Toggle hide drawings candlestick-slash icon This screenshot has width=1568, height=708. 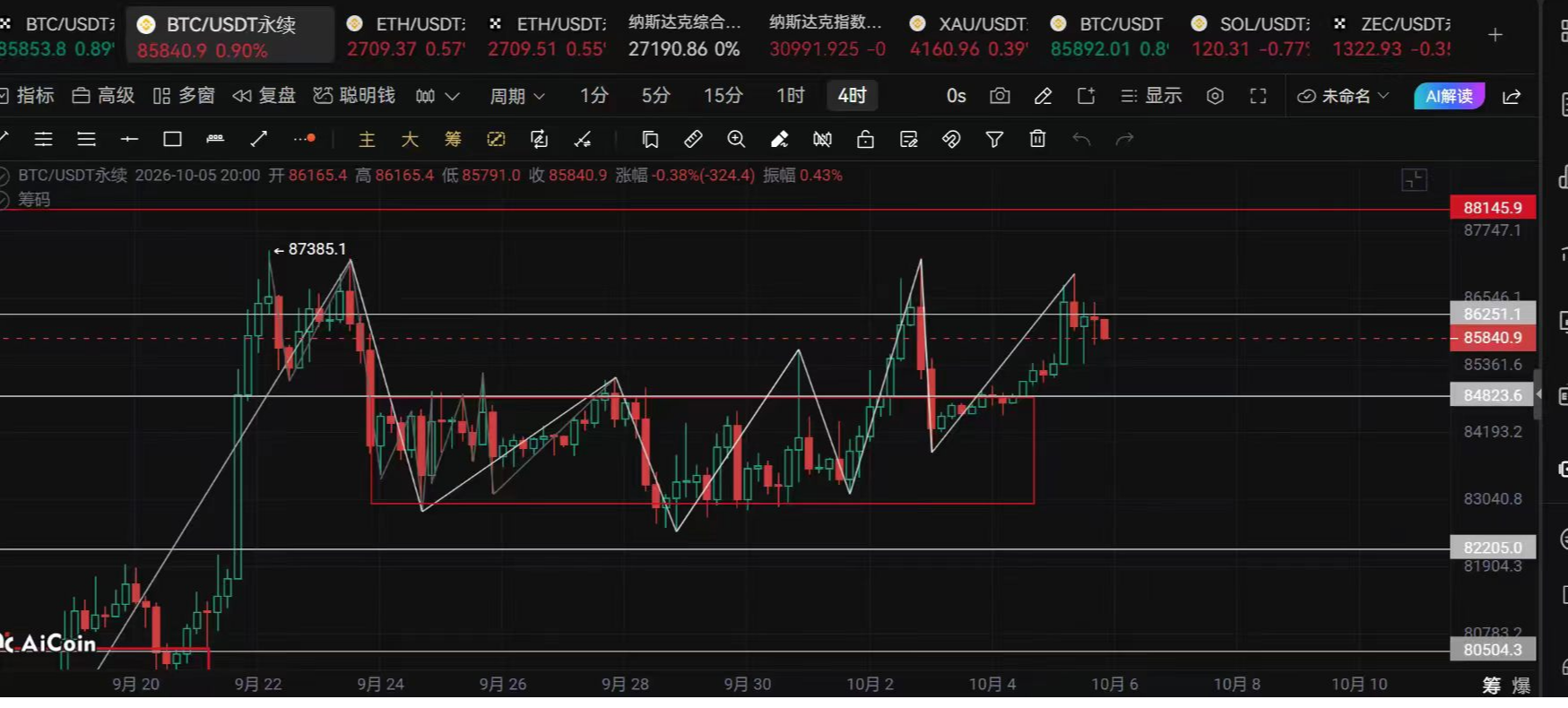pos(822,139)
